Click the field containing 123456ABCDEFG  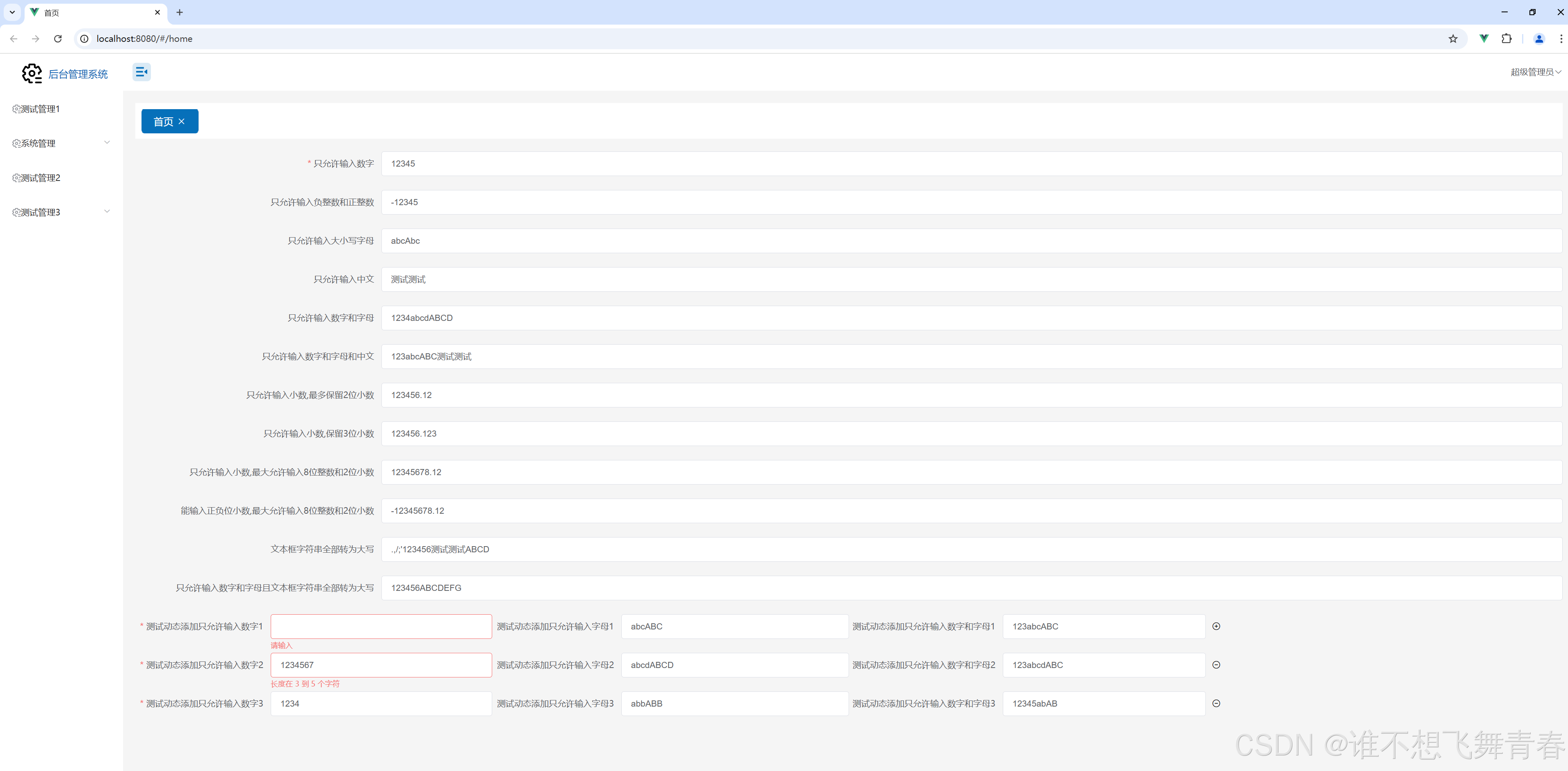point(972,588)
